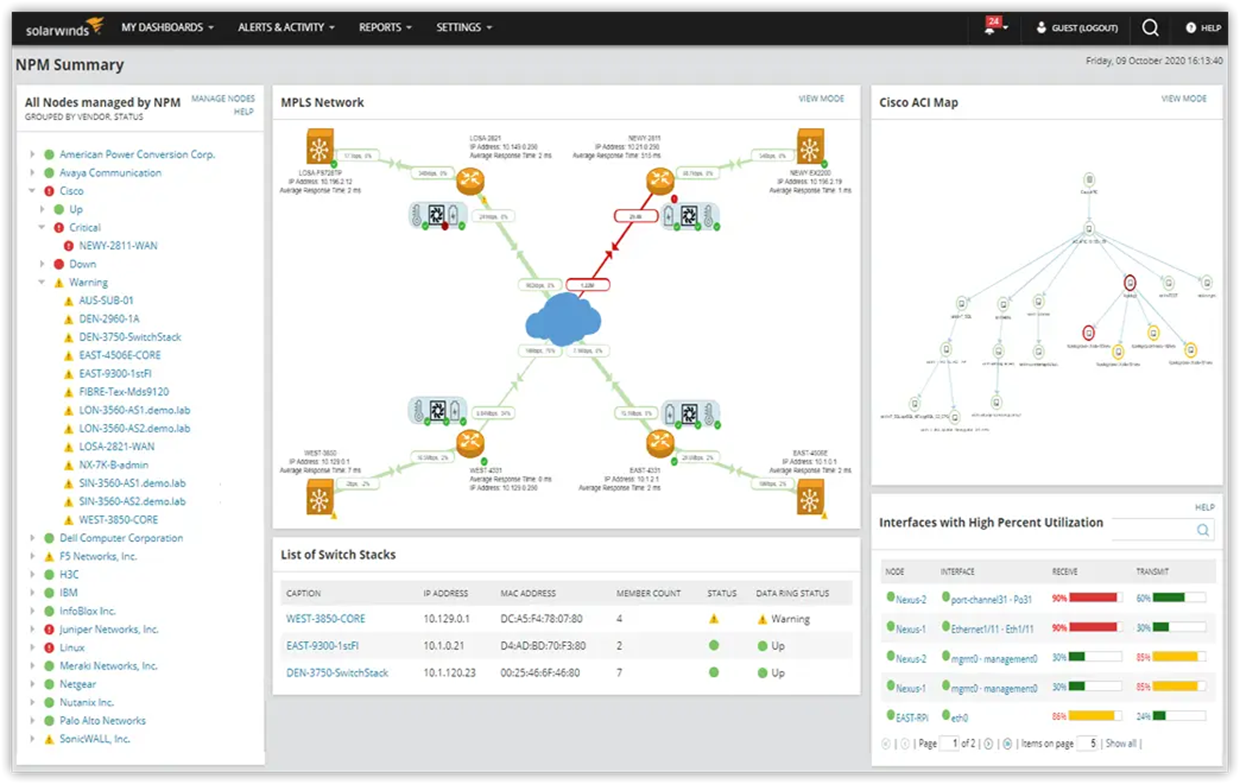Expand the Up status group under Cisco
1240x784 pixels.
point(42,209)
